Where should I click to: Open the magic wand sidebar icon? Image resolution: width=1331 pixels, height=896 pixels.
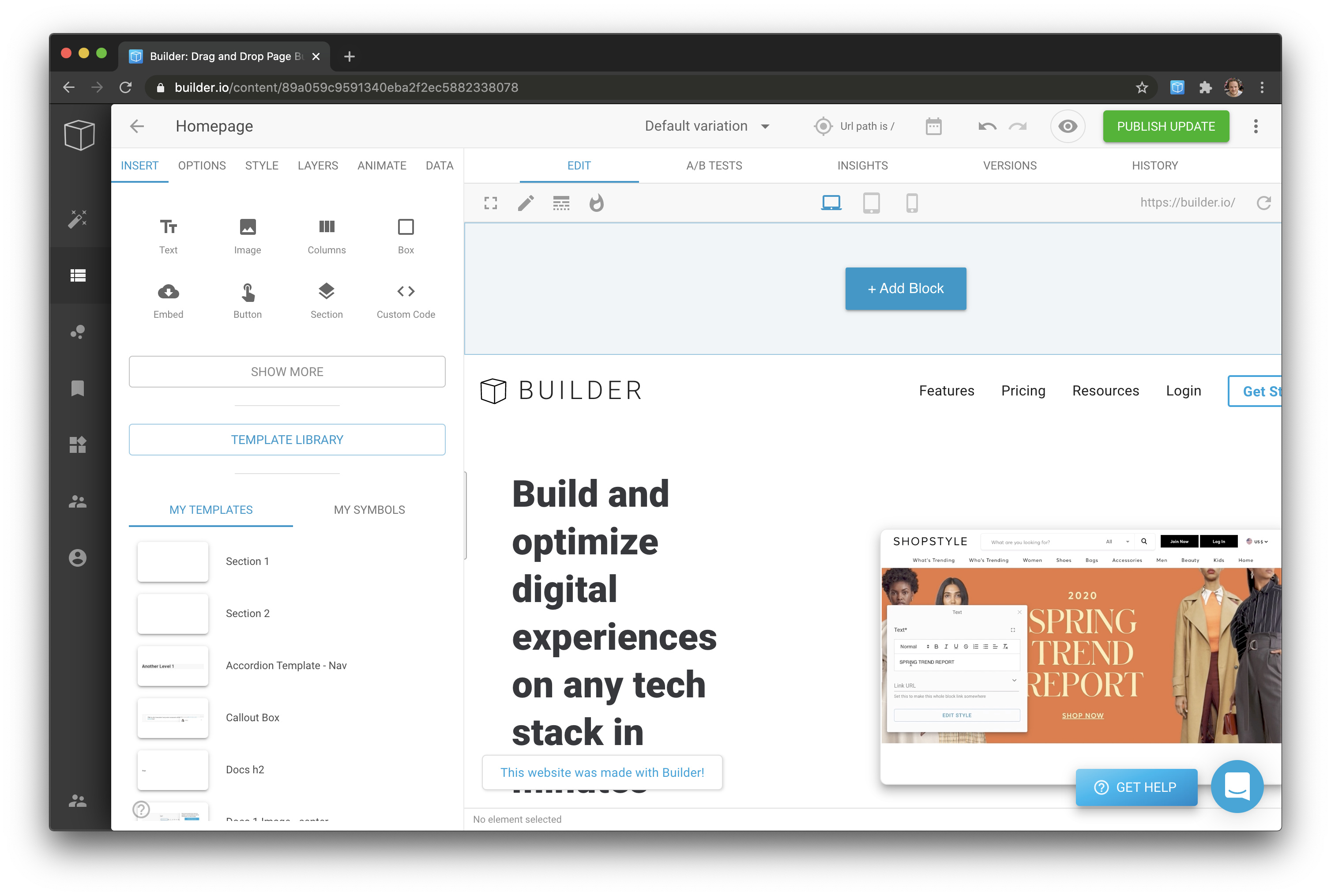coord(78,218)
